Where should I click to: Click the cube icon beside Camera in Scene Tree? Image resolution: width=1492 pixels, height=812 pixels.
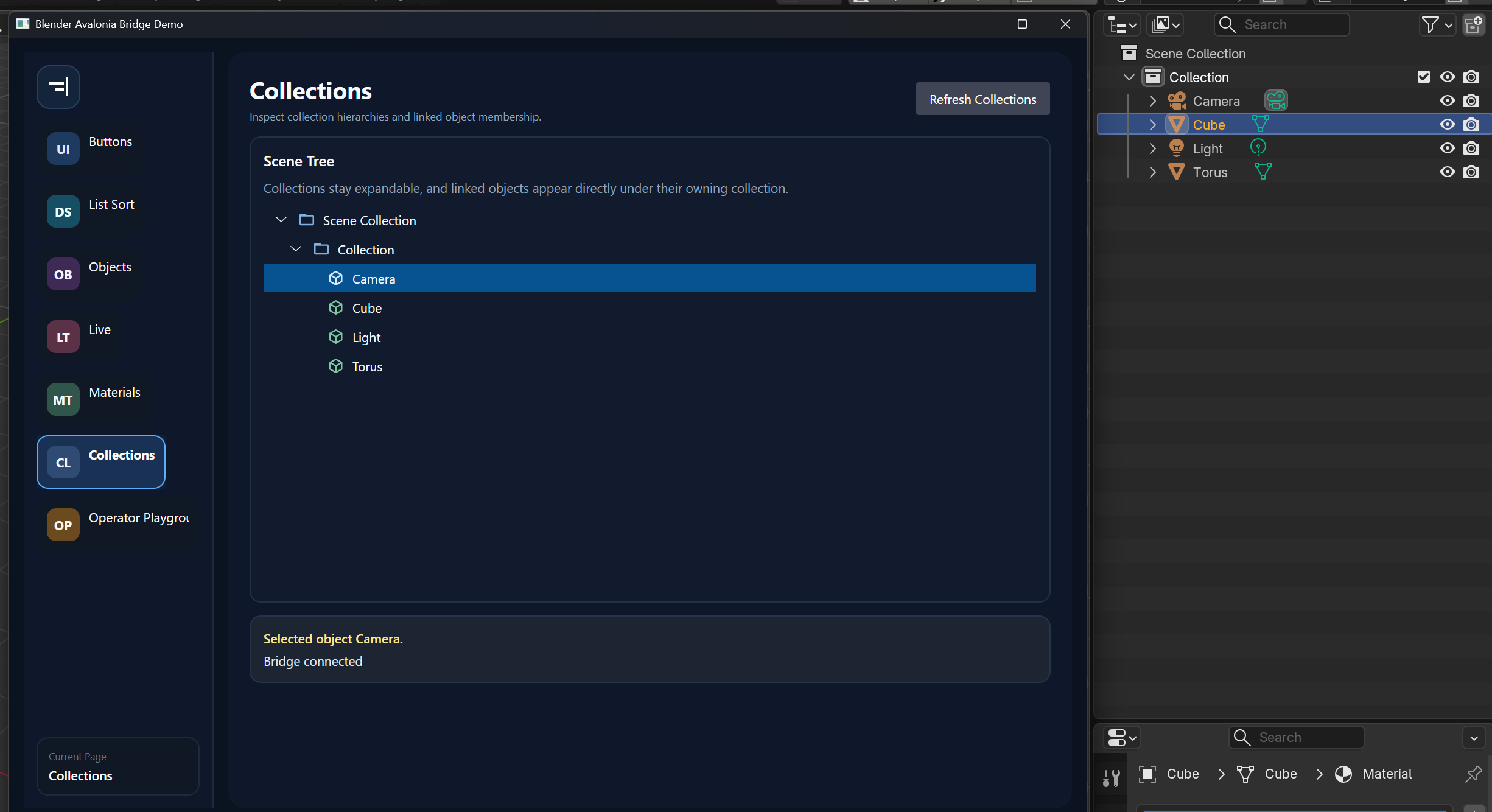pyautogui.click(x=336, y=278)
